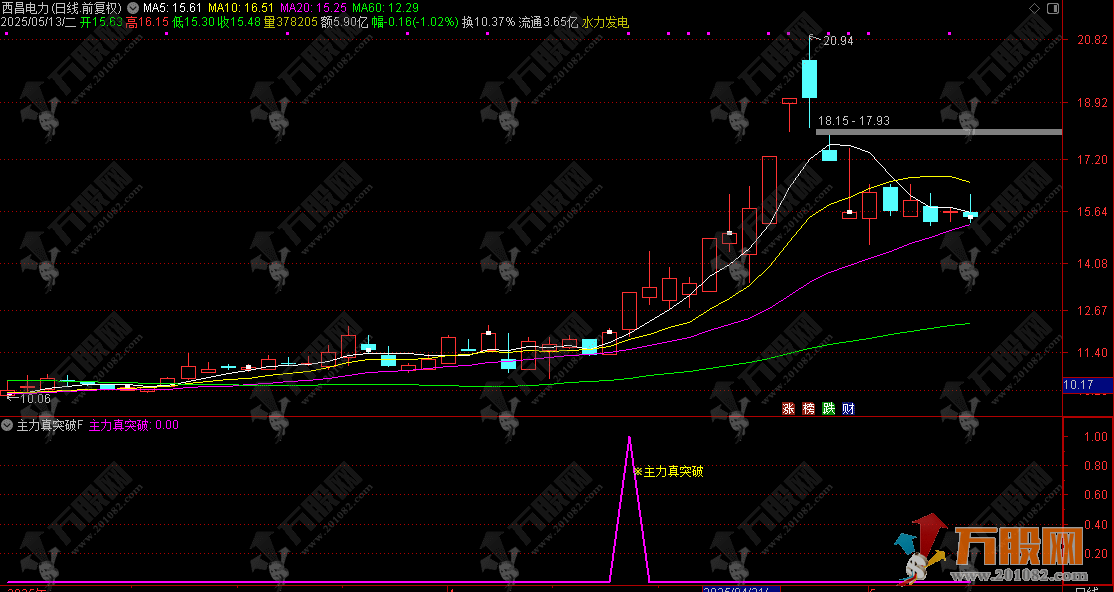Open the 榜 event marker icon
1114x592 pixels.
tap(809, 409)
